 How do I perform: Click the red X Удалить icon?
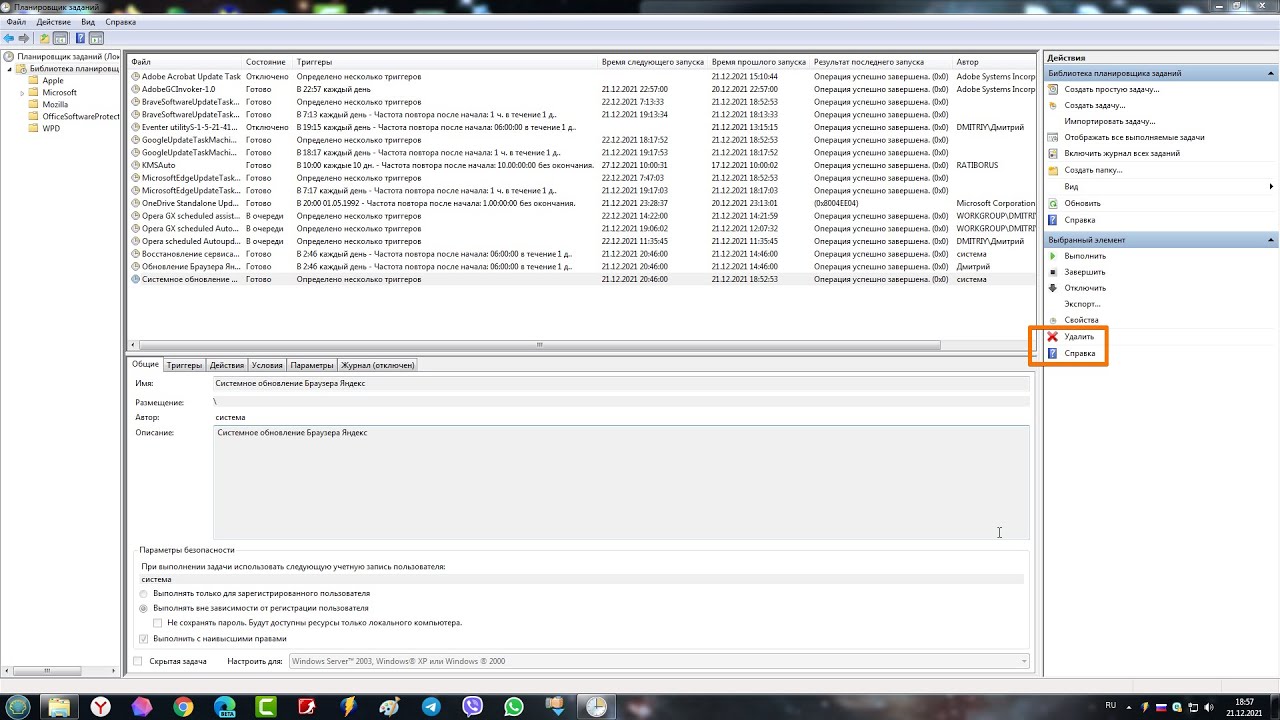pyautogui.click(x=1053, y=337)
